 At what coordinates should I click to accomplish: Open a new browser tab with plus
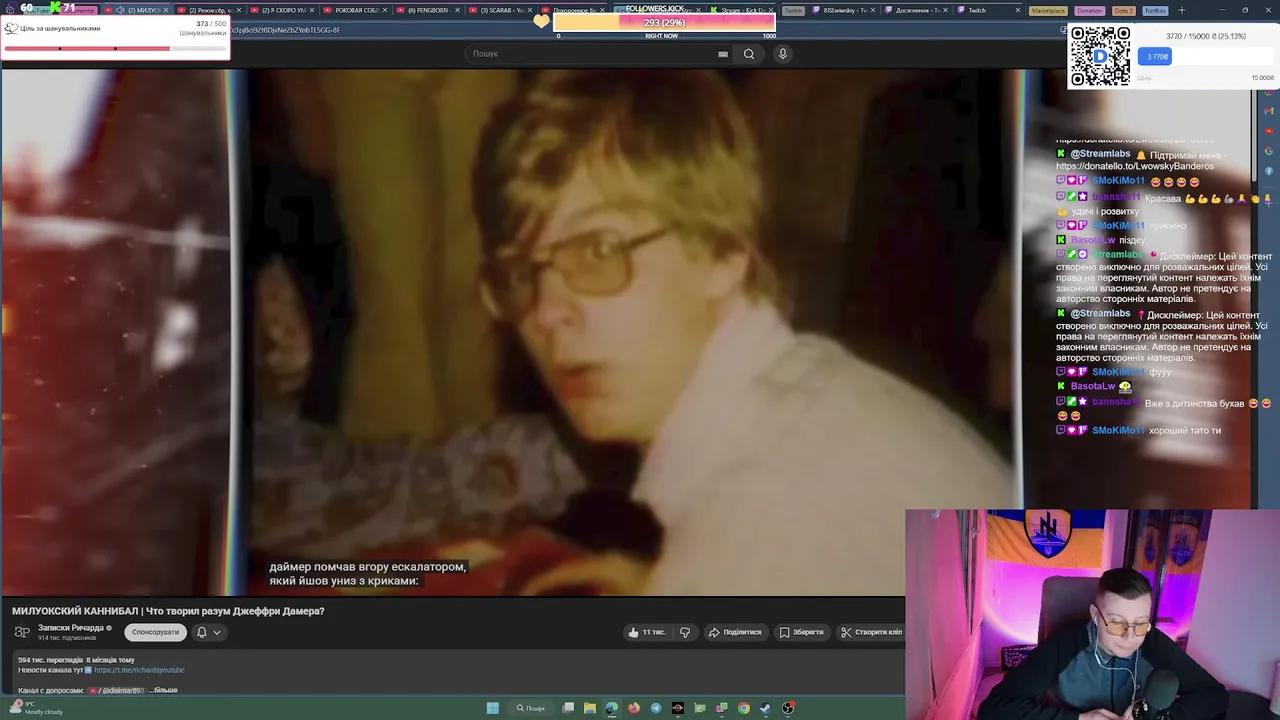(1181, 10)
